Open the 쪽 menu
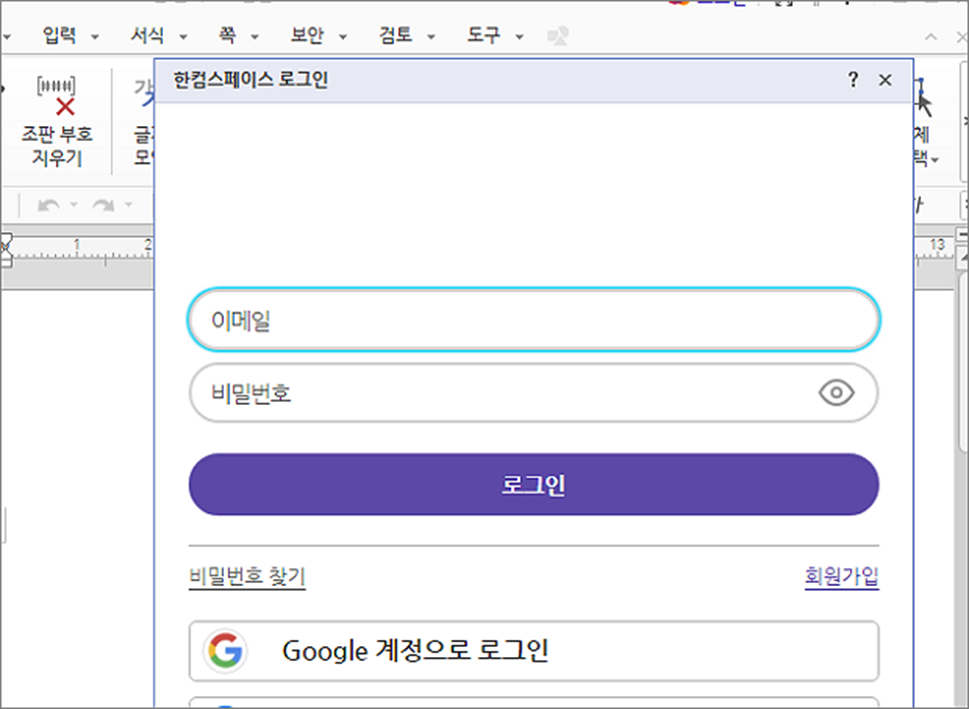The height and width of the screenshot is (709, 969). pos(227,35)
